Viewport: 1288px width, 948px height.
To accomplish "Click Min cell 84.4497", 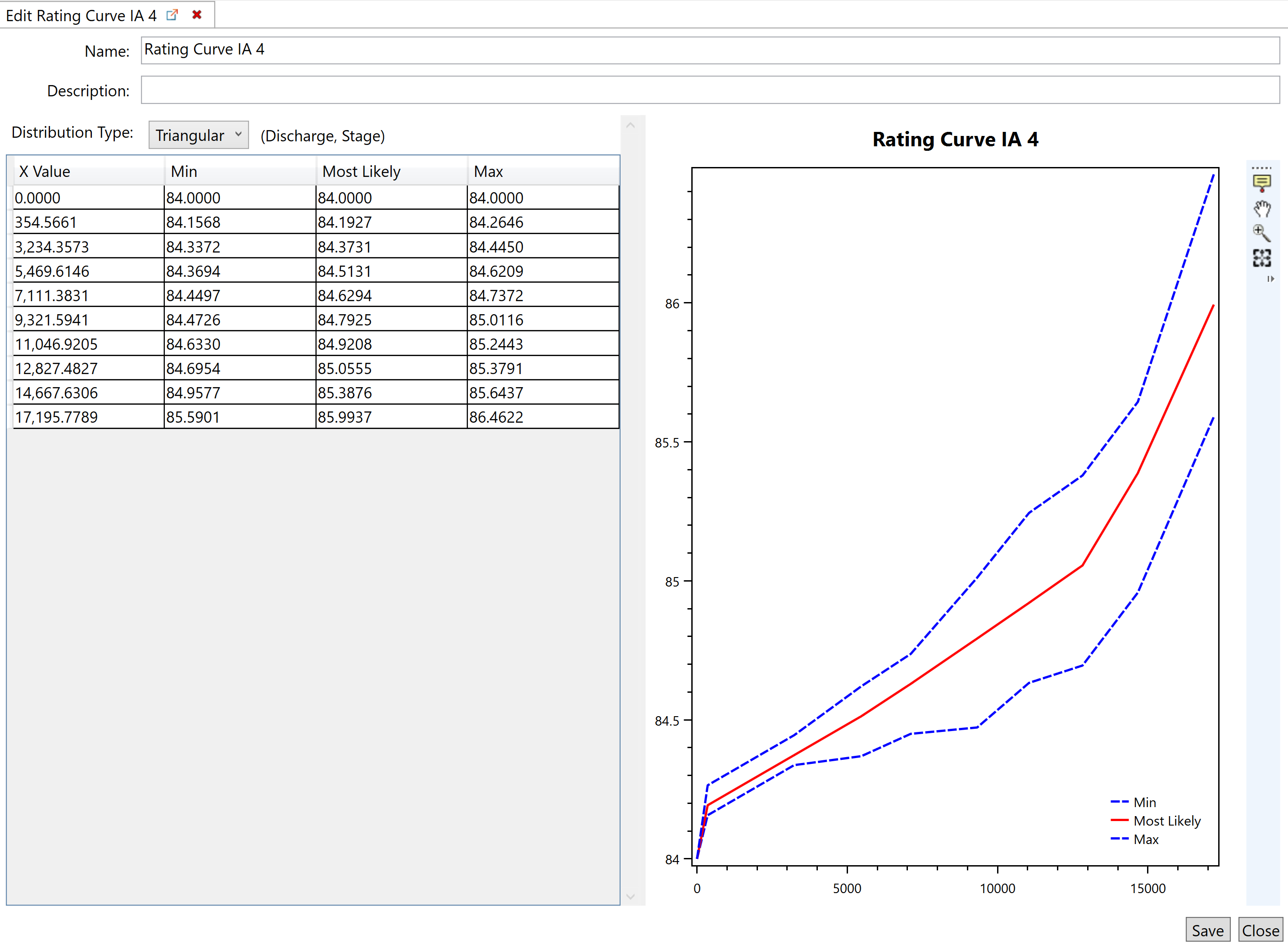I will [240, 296].
